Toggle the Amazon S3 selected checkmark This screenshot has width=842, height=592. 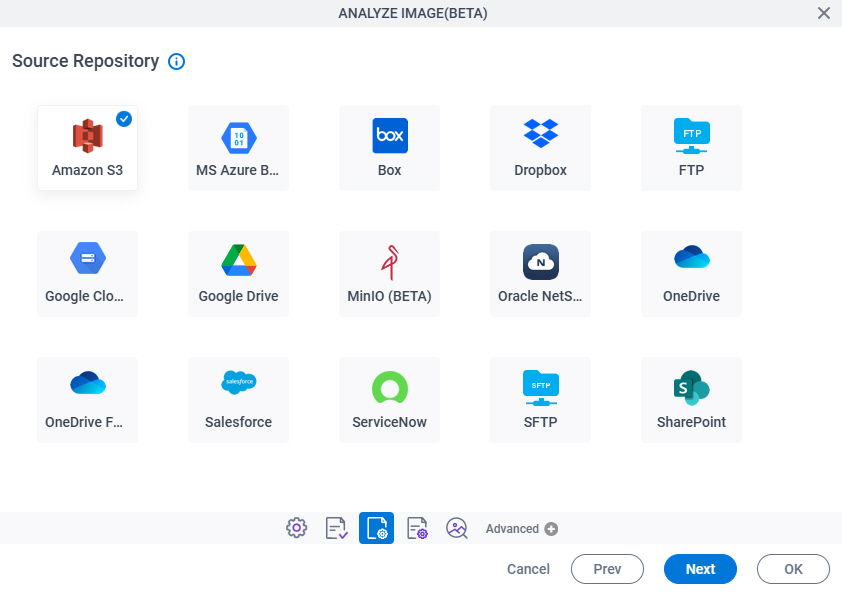pyautogui.click(x=124, y=119)
